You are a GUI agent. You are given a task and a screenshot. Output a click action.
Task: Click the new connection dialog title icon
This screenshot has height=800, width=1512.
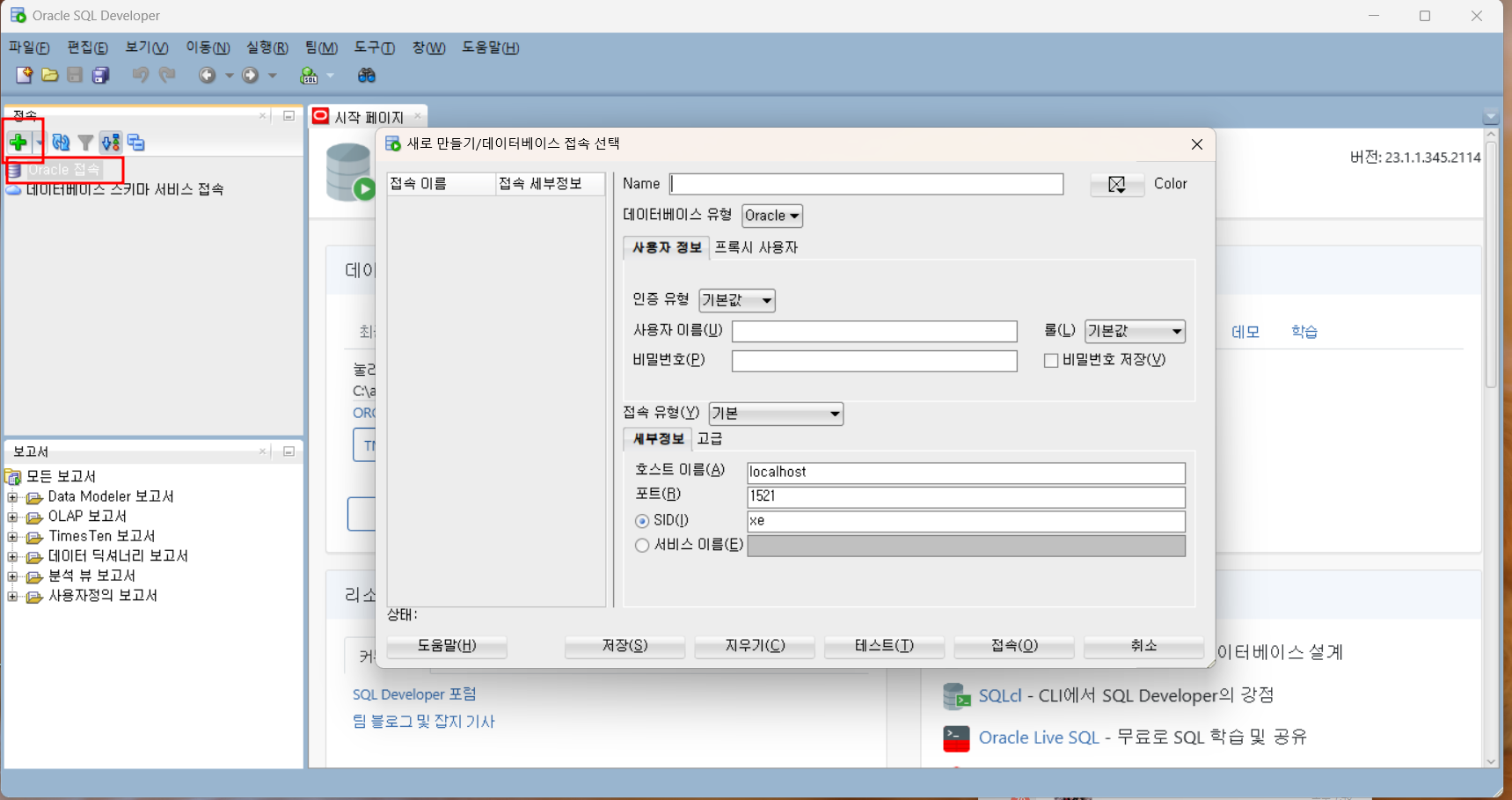[x=393, y=143]
